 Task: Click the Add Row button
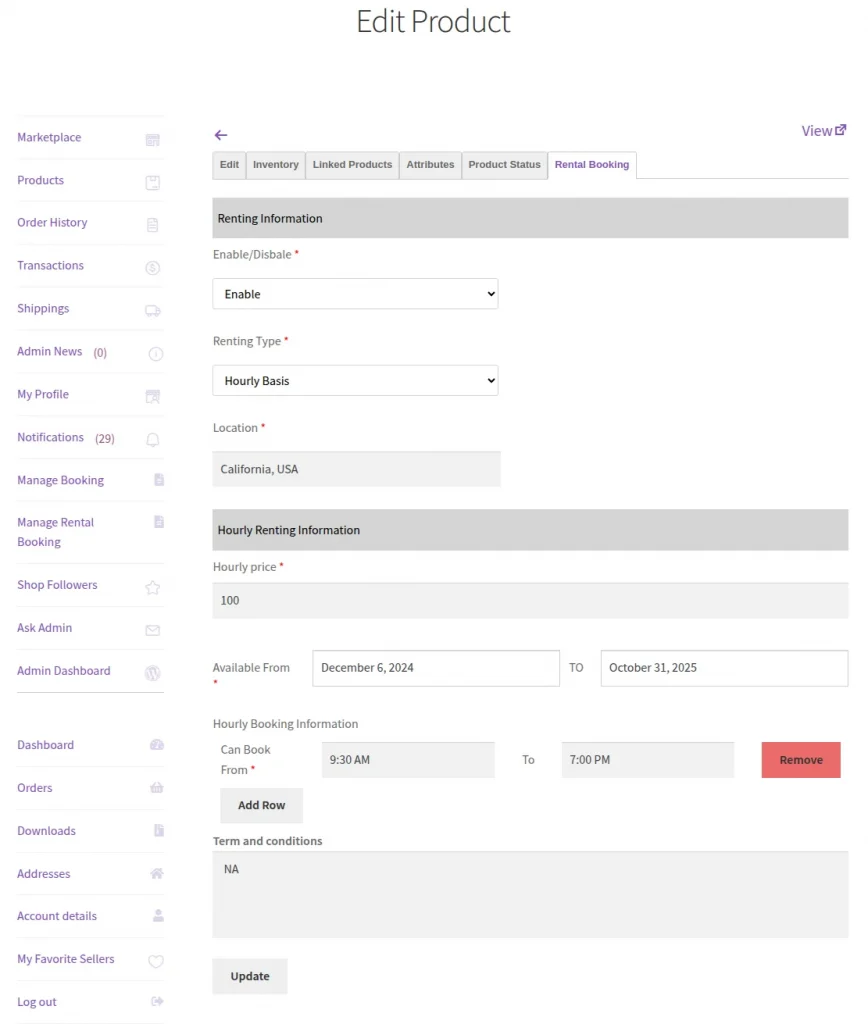tap(261, 806)
